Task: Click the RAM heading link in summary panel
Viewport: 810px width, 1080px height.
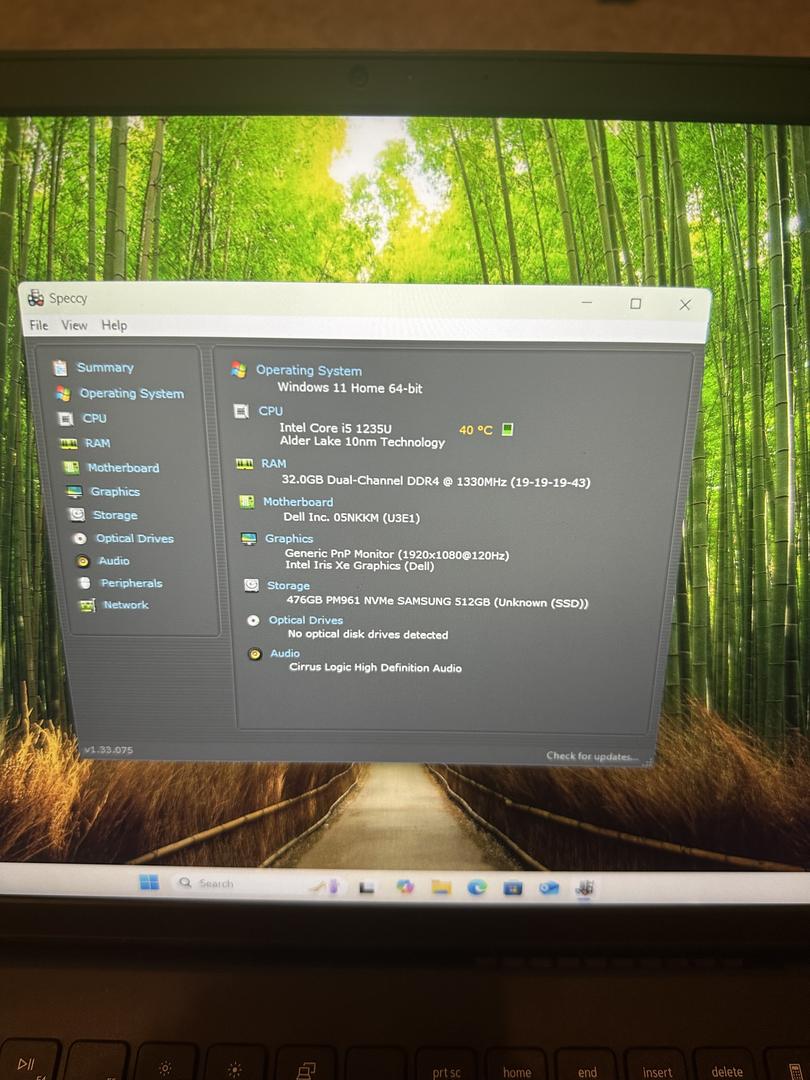Action: pyautogui.click(x=273, y=464)
